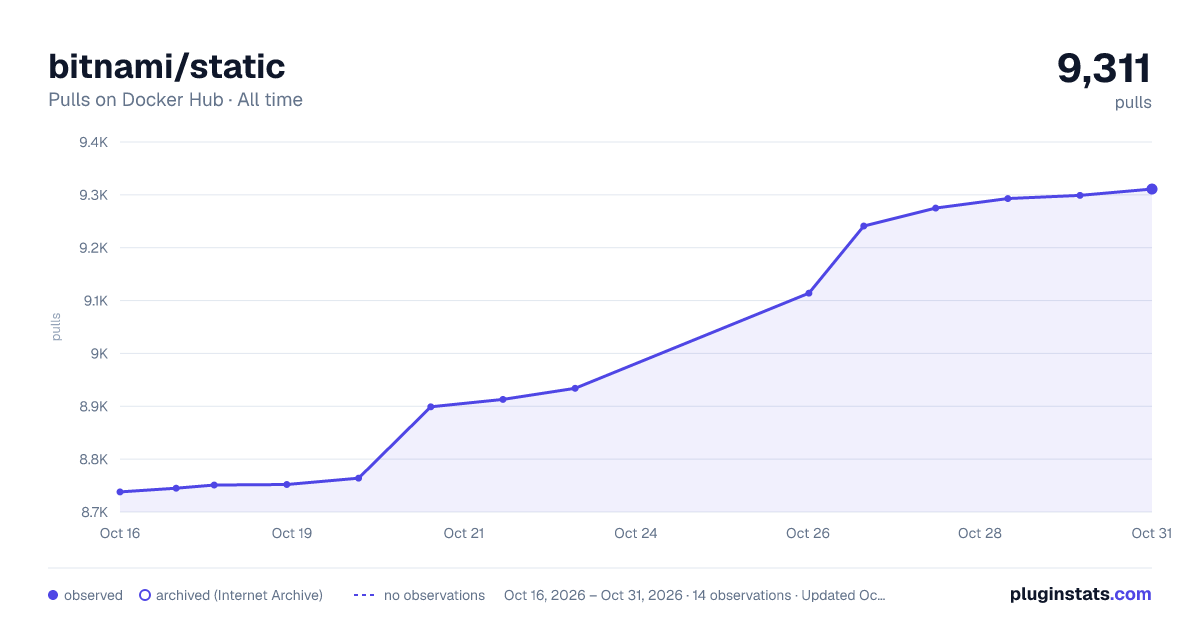The width and height of the screenshot is (1200, 630).
Task: Click the Oct 24 x-axis label
Action: [636, 533]
